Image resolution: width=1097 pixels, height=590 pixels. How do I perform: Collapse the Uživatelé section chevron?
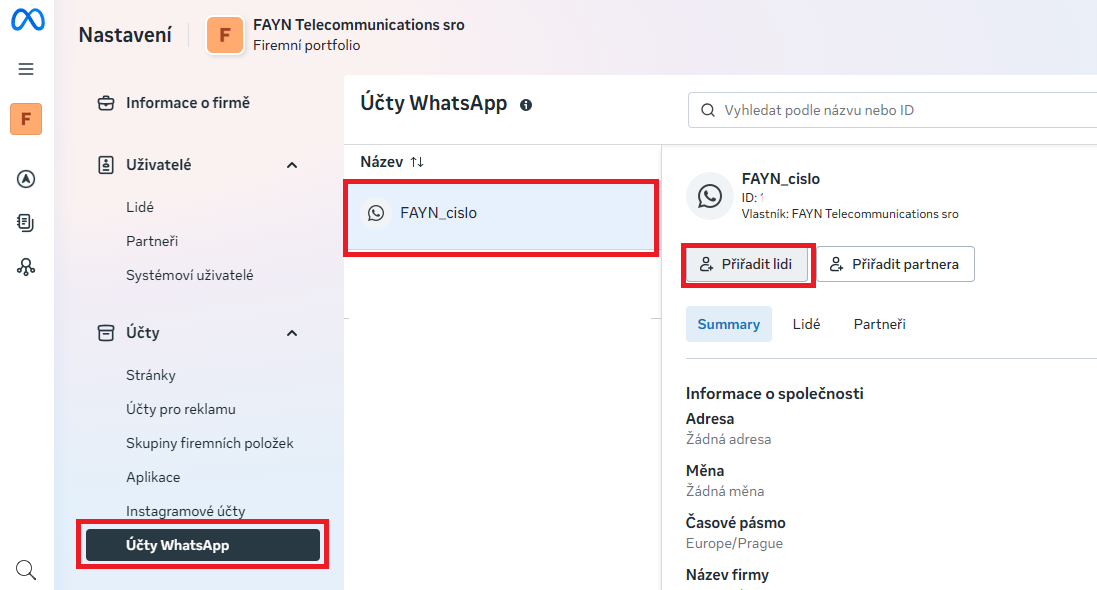coord(292,165)
